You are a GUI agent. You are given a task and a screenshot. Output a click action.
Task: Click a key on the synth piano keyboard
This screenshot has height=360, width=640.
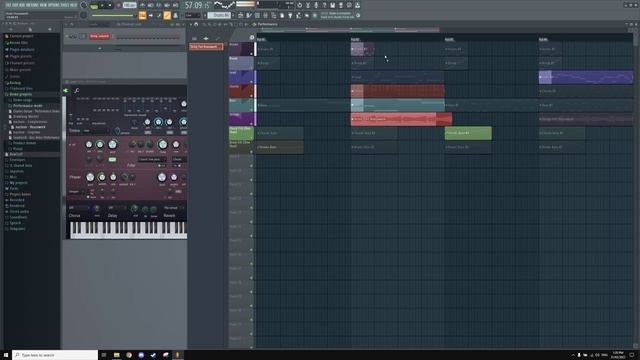(x=128, y=230)
